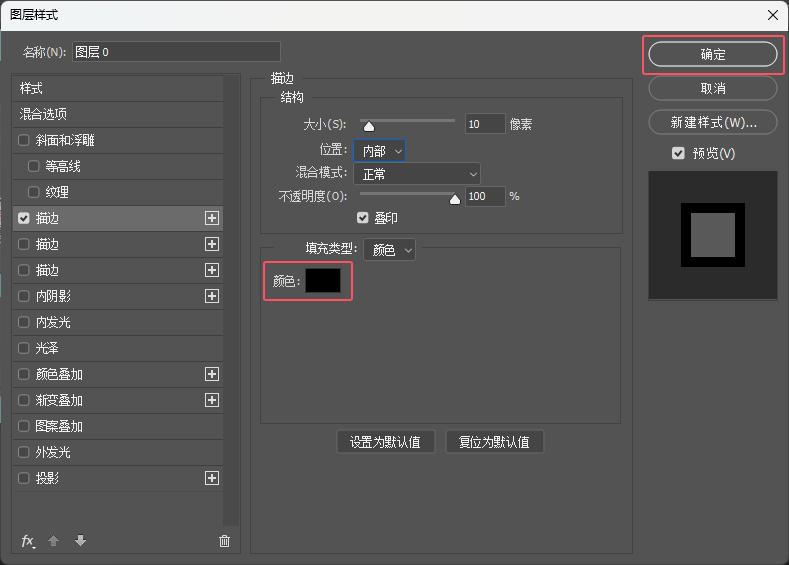Click the move effect up arrow icon

tap(53, 540)
